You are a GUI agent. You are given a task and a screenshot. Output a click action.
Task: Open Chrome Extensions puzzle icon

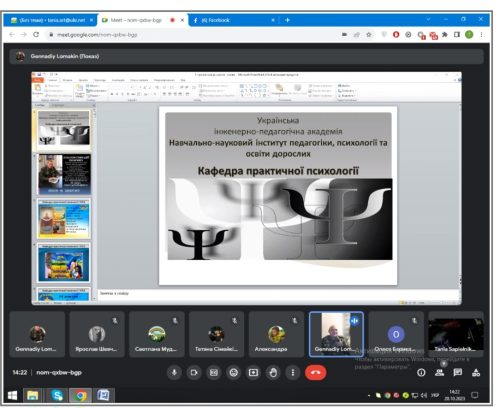[445, 35]
